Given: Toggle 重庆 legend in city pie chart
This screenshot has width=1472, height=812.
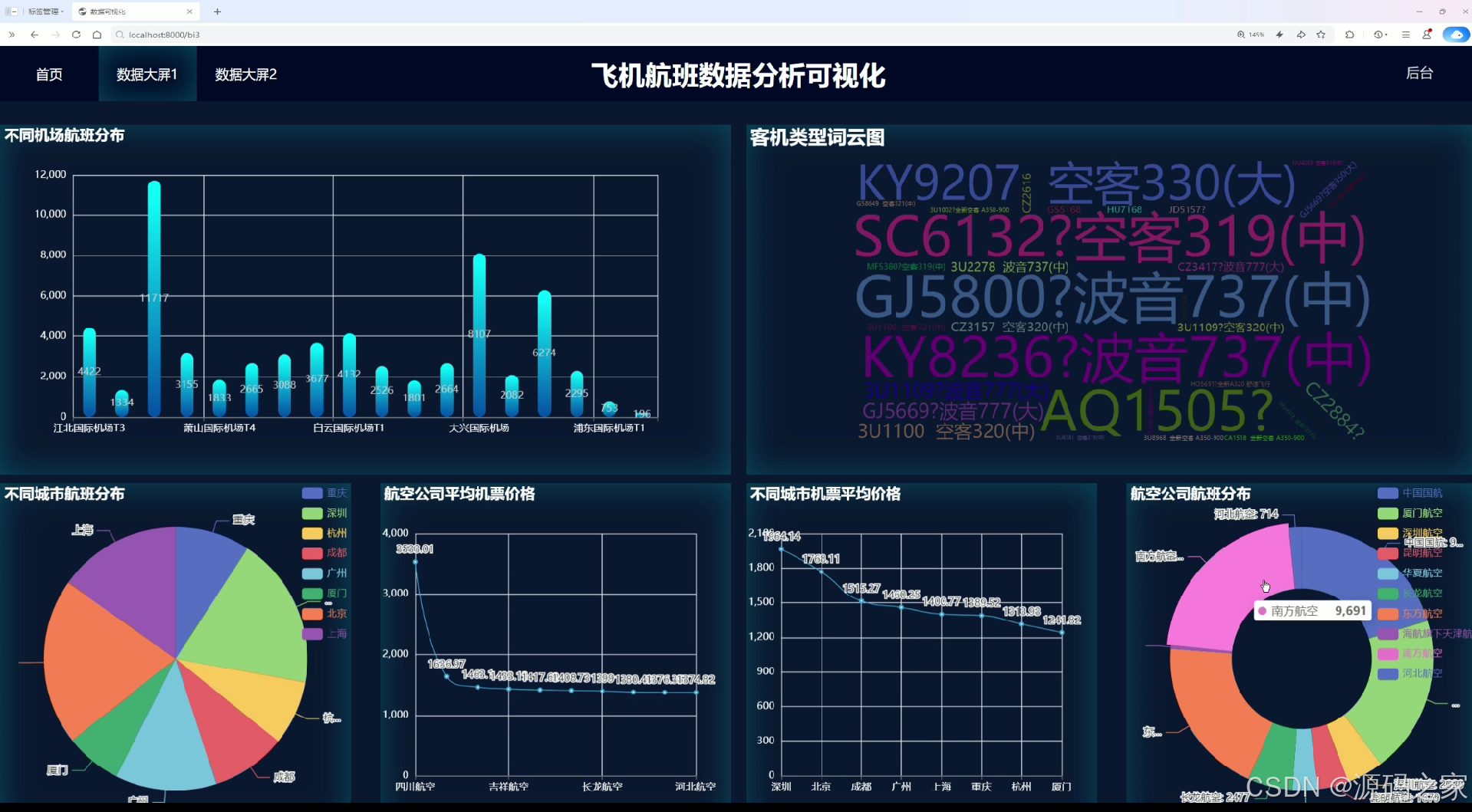Looking at the screenshot, I should coord(324,493).
